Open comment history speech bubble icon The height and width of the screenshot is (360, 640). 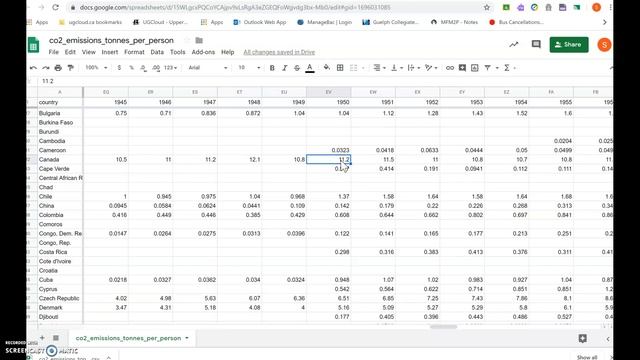(536, 44)
